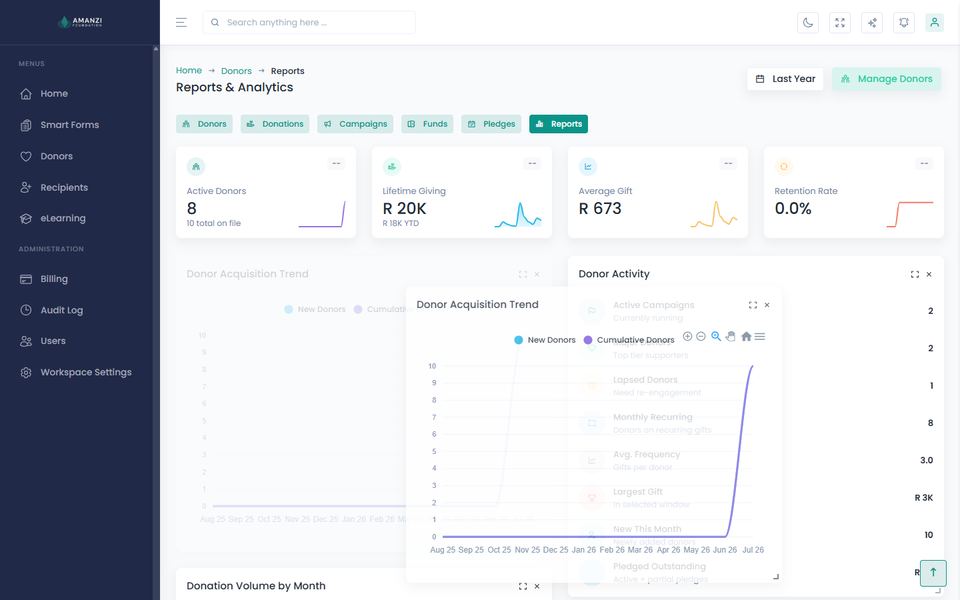The image size is (960, 600).
Task: Open Workspace Settings in the sidebar
Action: coord(77,372)
